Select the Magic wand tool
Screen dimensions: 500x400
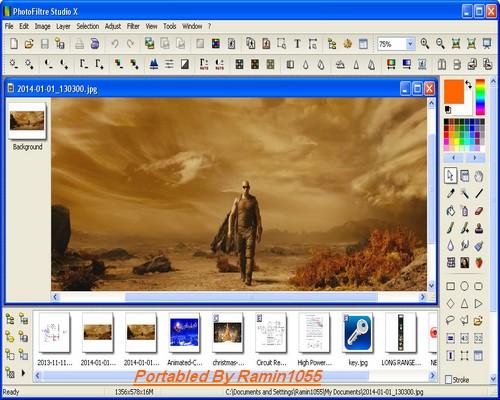[x=464, y=193]
